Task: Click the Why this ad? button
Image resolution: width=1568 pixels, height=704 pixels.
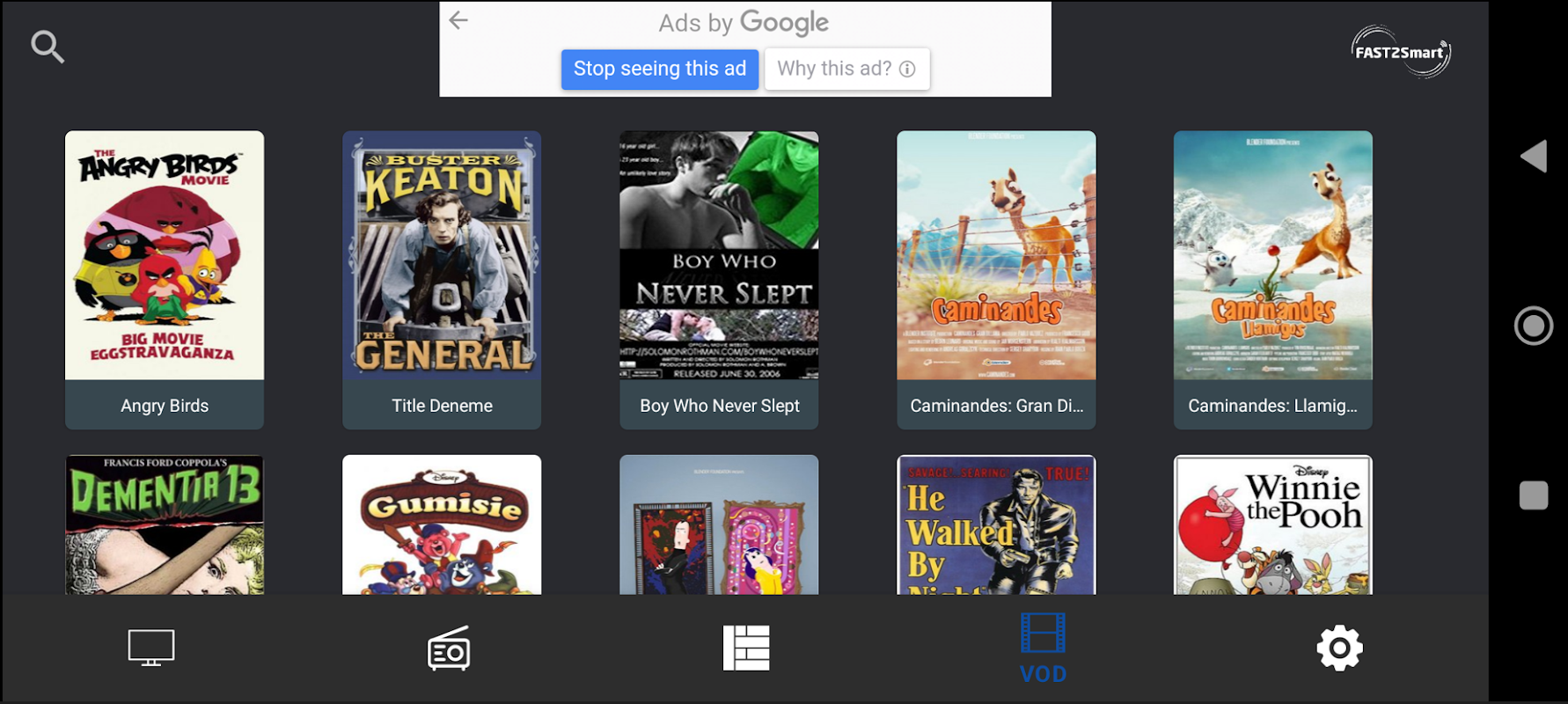Action: 846,69
